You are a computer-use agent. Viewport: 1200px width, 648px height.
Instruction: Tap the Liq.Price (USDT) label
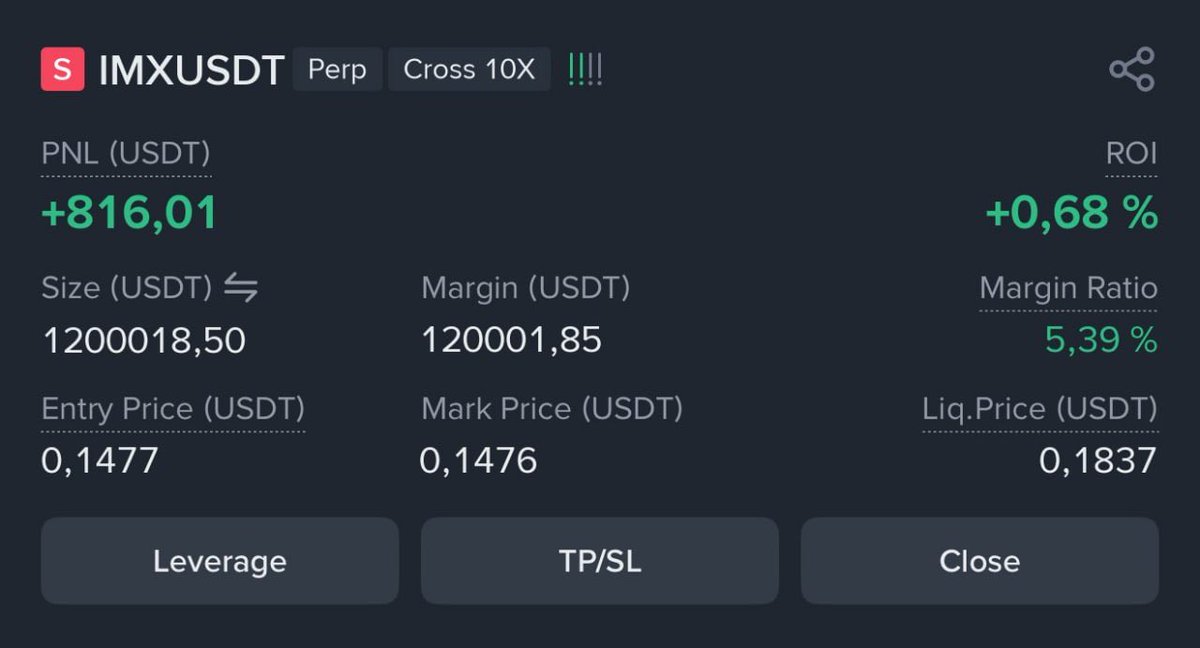[1039, 409]
